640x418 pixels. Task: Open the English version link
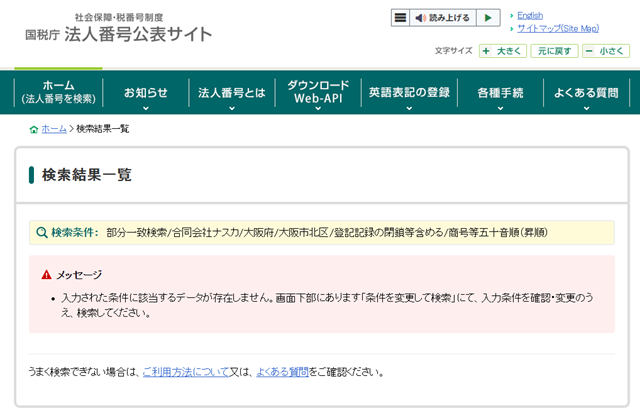530,15
